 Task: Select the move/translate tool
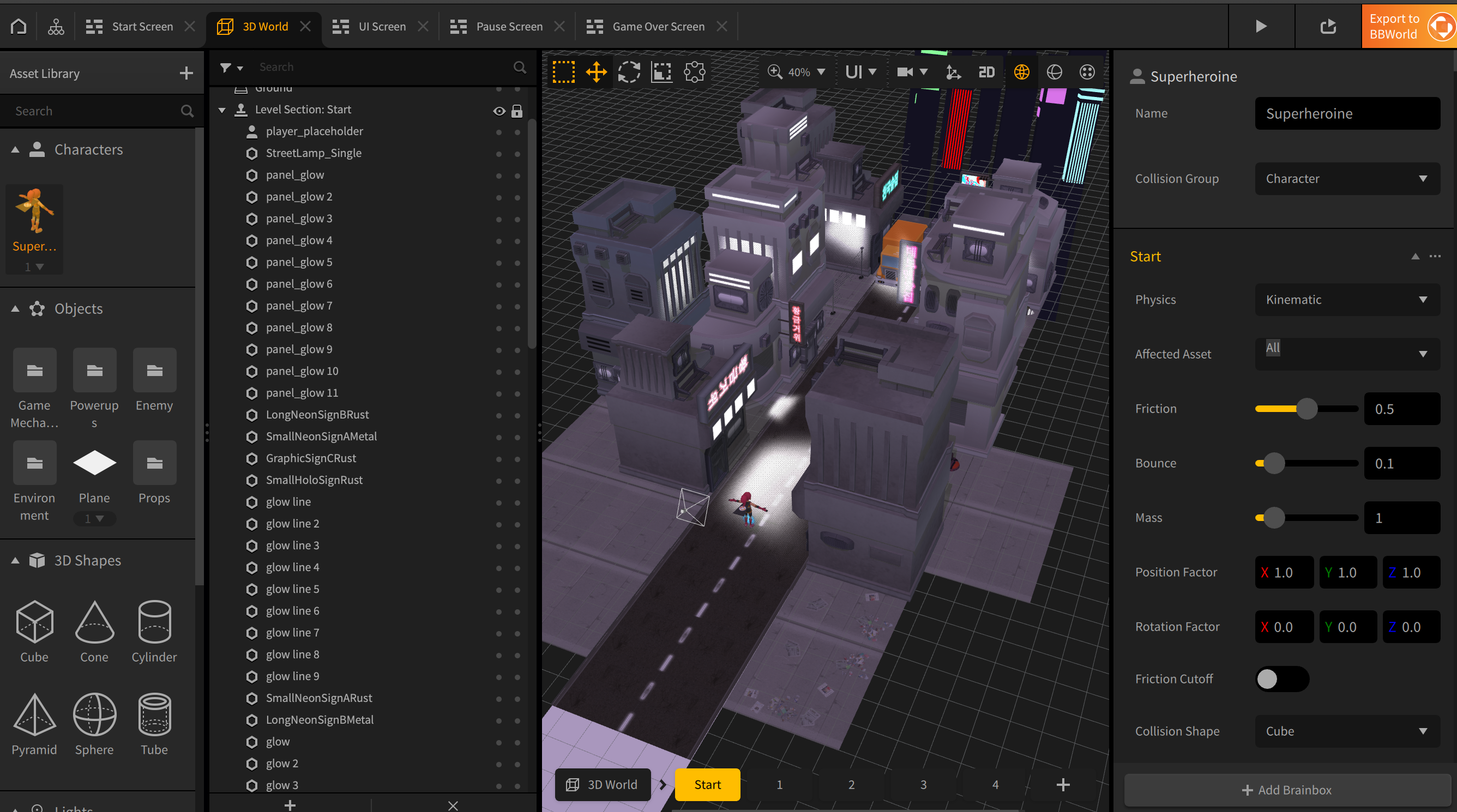[x=596, y=72]
